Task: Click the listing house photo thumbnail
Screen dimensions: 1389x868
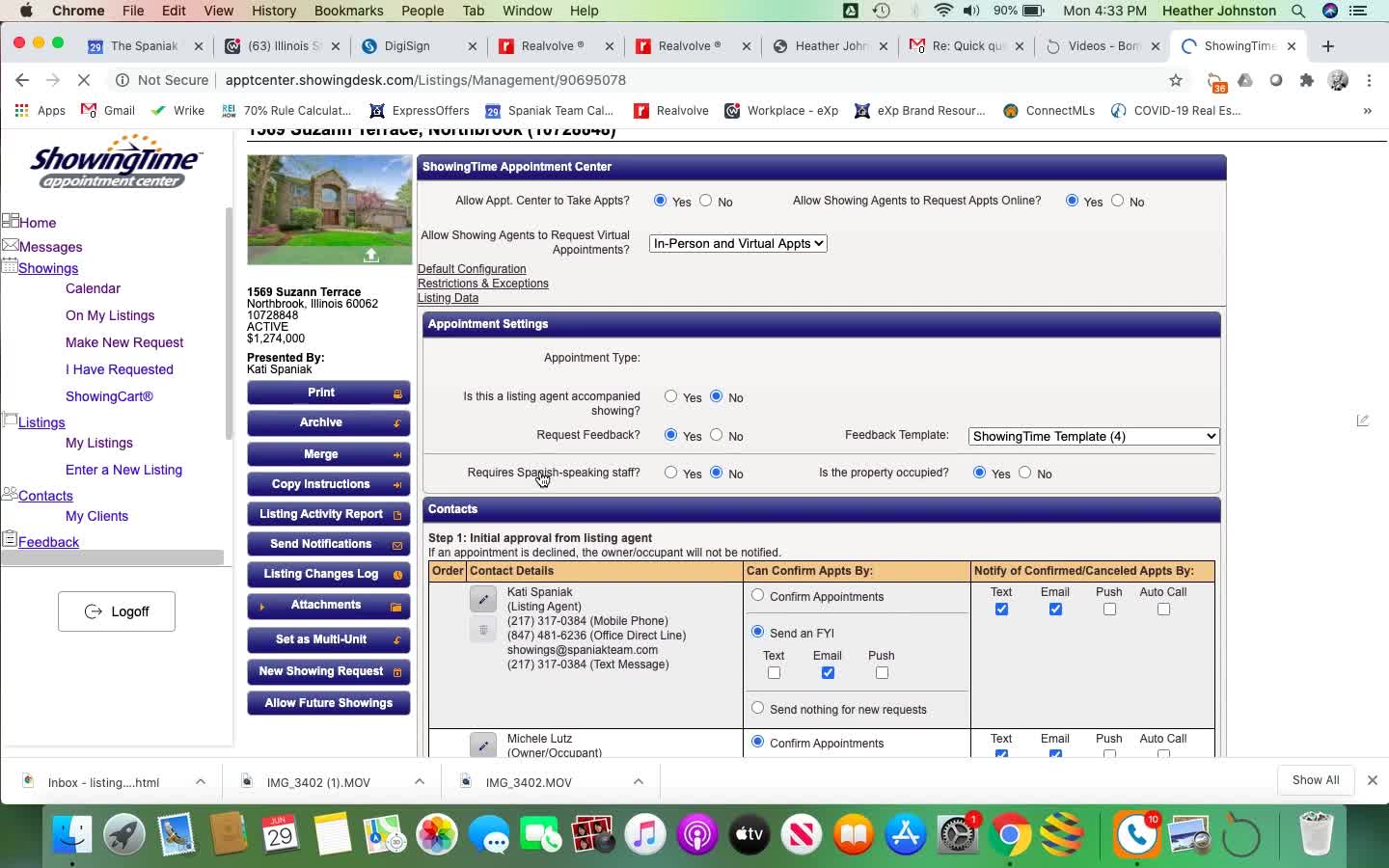Action: (330, 209)
